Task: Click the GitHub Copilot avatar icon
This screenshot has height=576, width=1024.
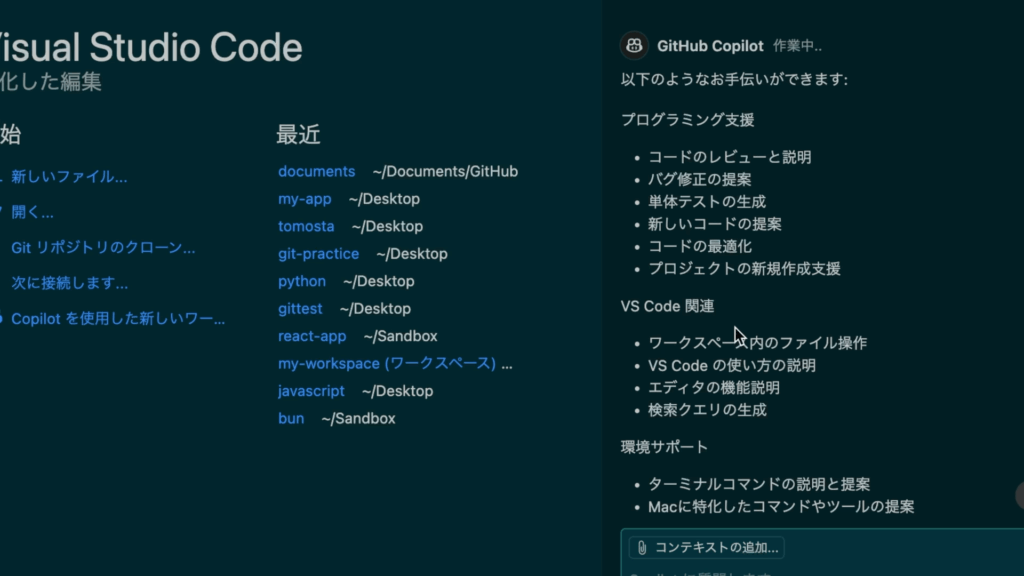Action: tap(634, 46)
